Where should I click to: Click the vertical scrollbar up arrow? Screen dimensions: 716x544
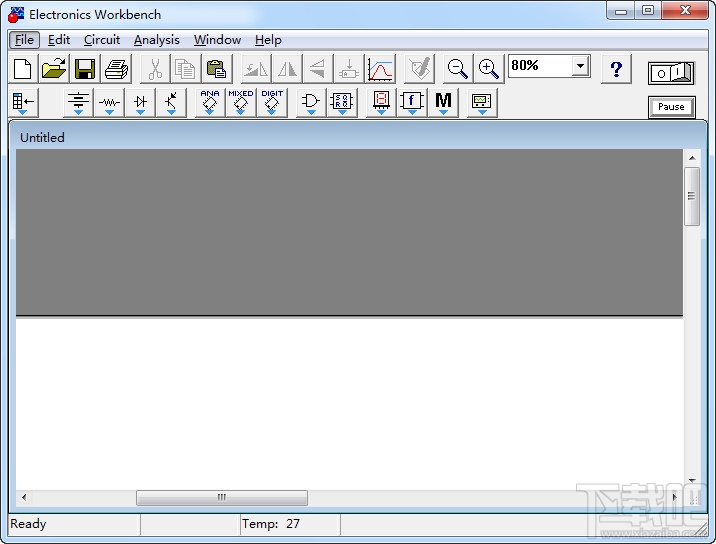tap(692, 158)
